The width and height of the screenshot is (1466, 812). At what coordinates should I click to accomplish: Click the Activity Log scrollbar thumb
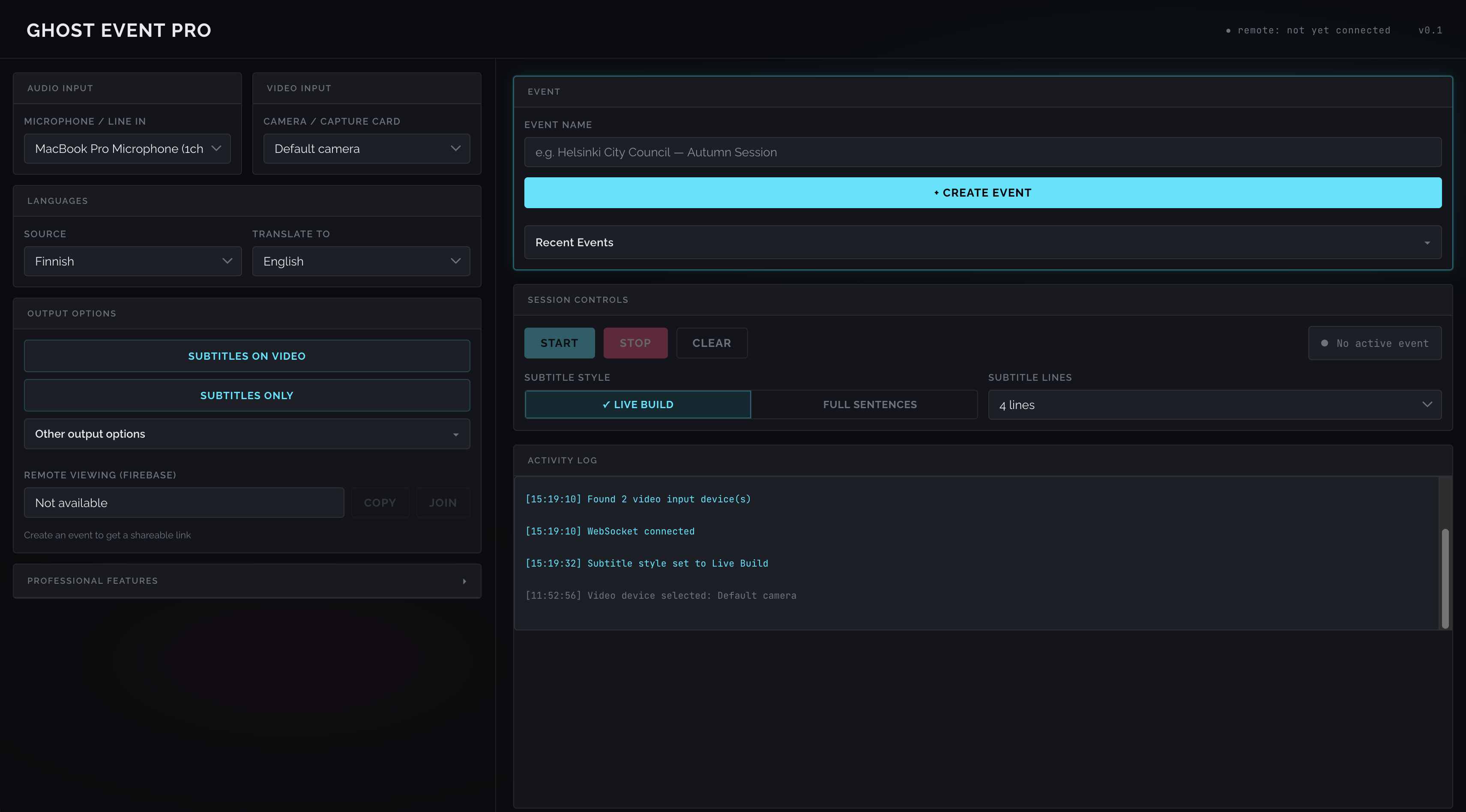[1445, 578]
